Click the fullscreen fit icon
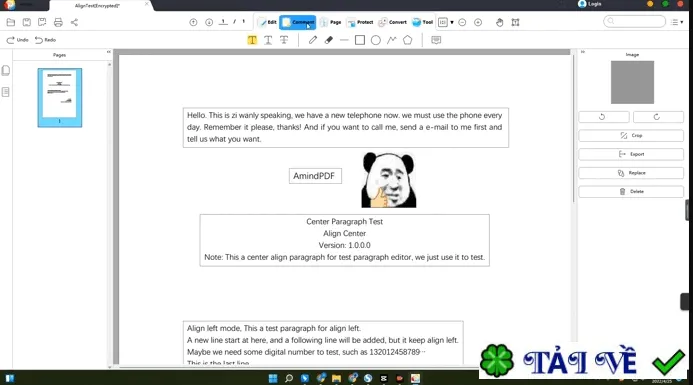The width and height of the screenshot is (693, 385). pyautogui.click(x=515, y=22)
